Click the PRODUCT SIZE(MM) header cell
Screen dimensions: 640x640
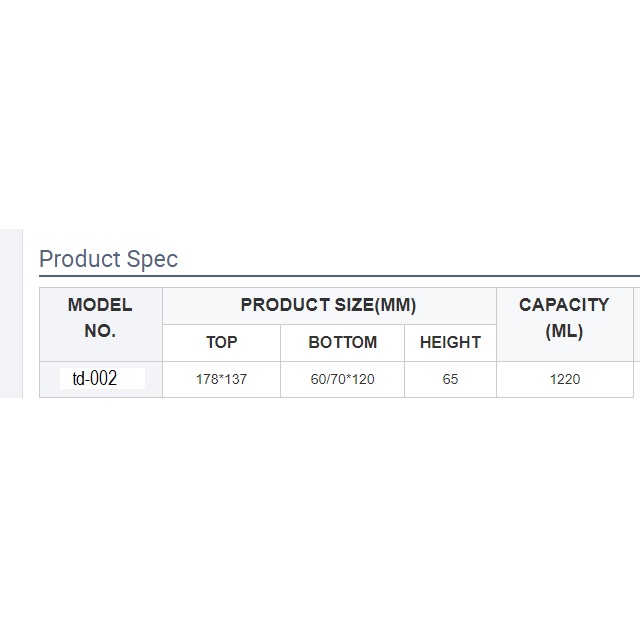[x=328, y=306]
